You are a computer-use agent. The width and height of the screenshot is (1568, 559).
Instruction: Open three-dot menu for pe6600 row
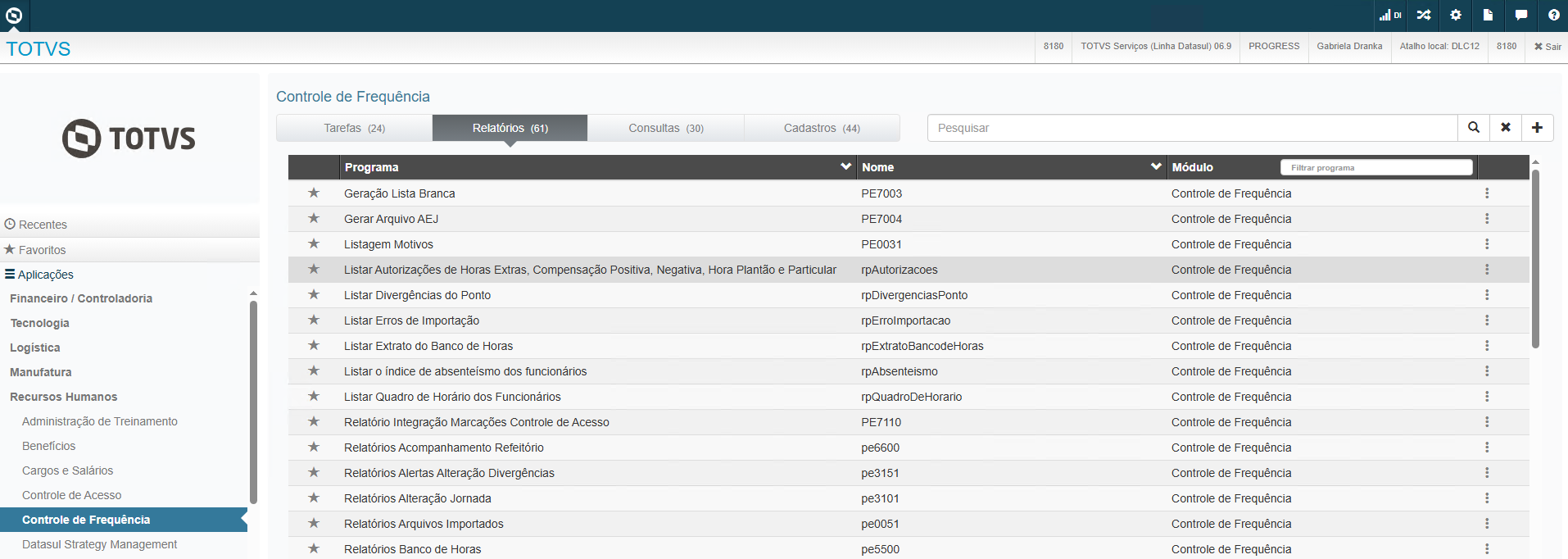[1487, 448]
